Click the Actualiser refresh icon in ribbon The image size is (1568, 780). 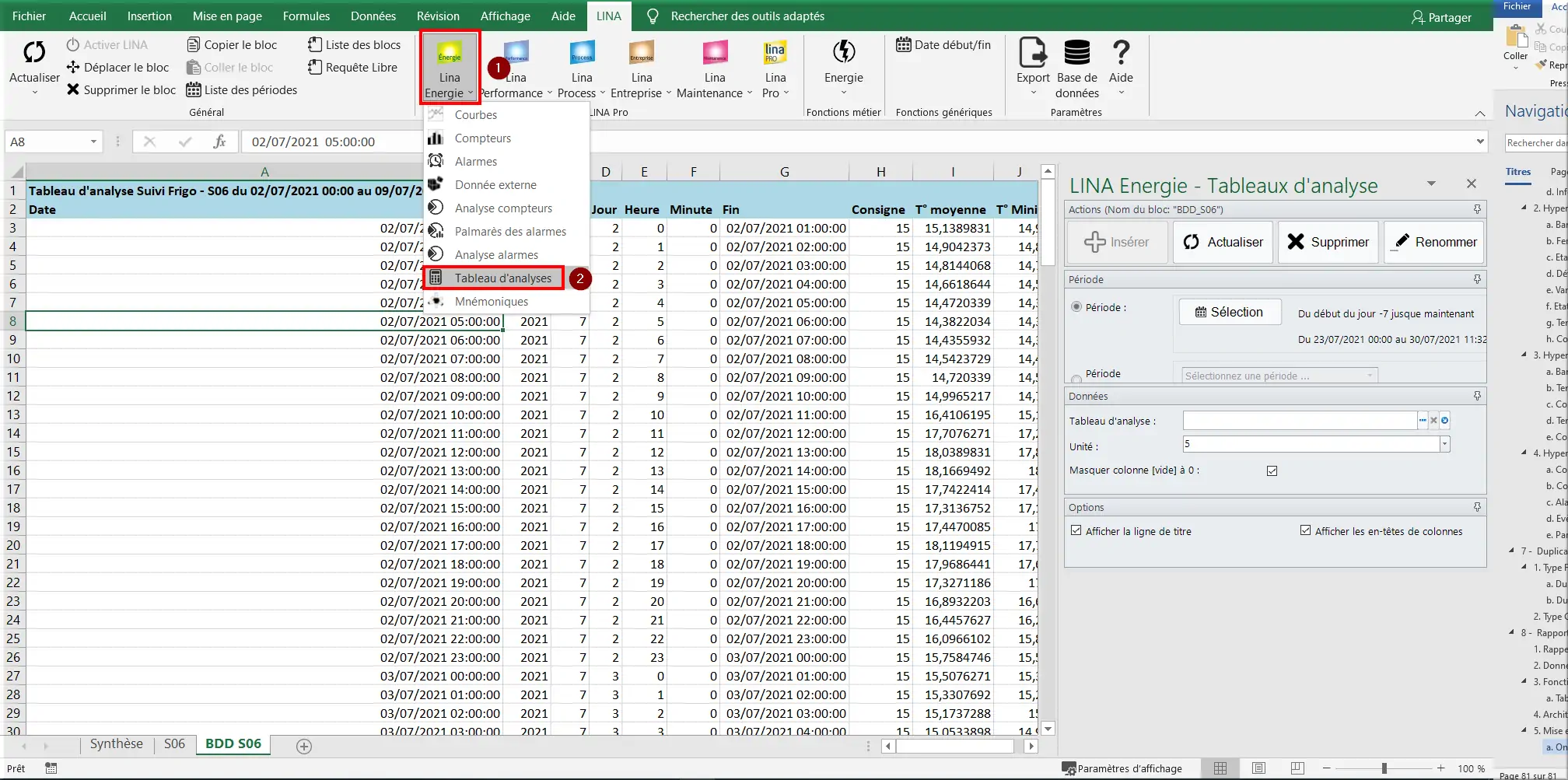[34, 52]
